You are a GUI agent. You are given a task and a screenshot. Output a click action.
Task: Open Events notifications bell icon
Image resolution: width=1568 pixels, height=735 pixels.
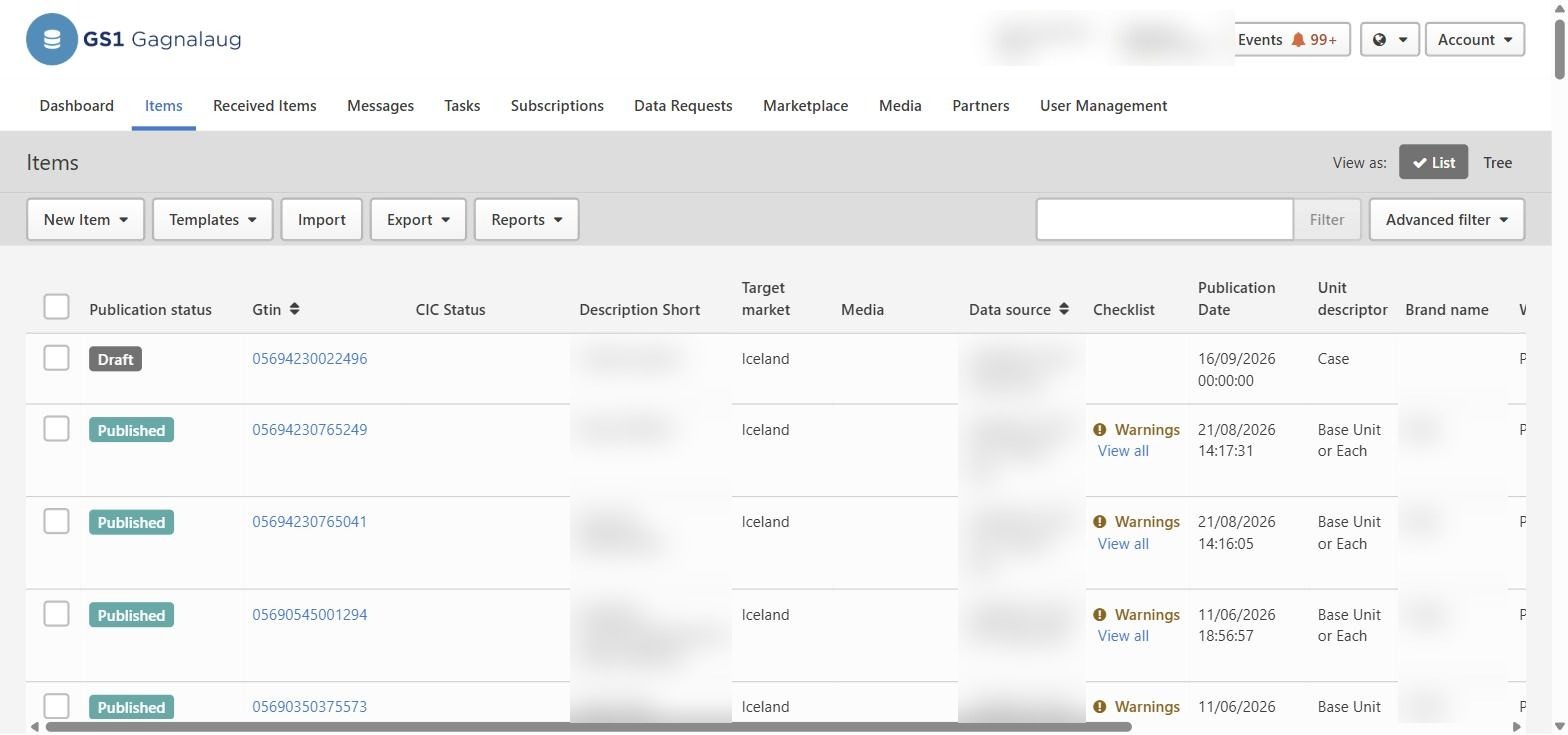pyautogui.click(x=1298, y=40)
